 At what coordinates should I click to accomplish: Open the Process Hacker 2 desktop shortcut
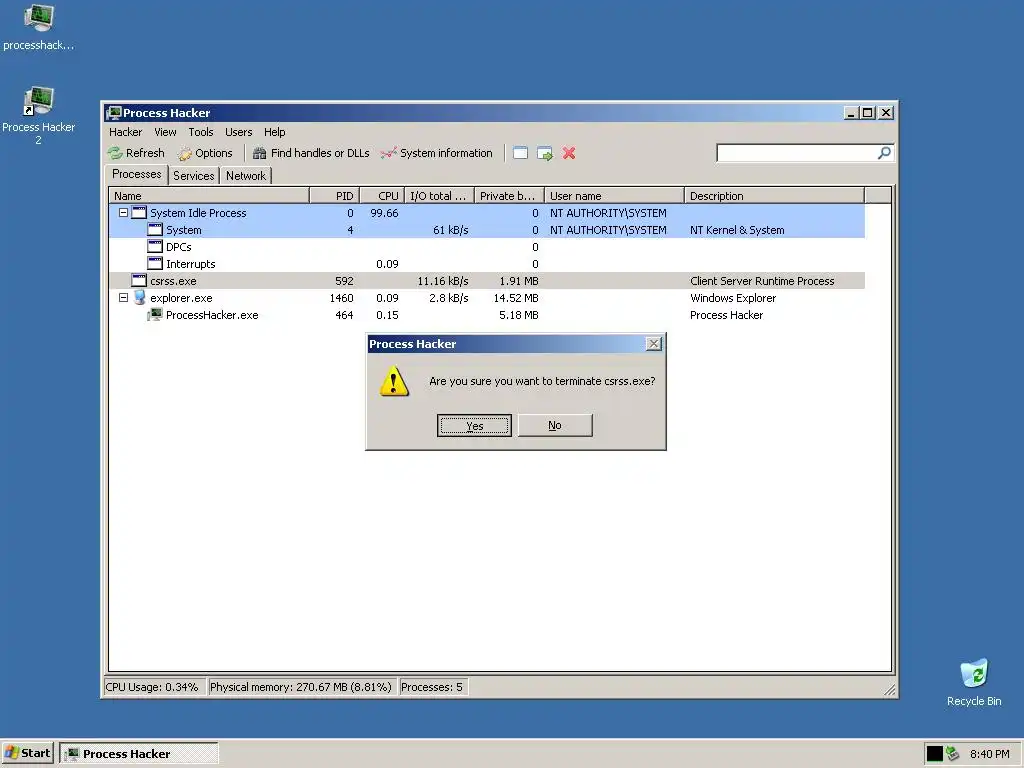click(39, 116)
